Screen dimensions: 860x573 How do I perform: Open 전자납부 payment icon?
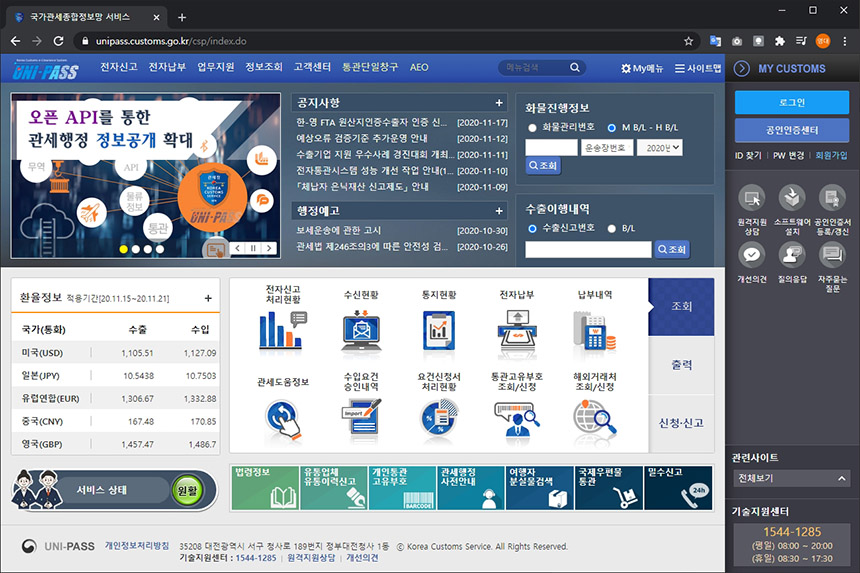(517, 330)
